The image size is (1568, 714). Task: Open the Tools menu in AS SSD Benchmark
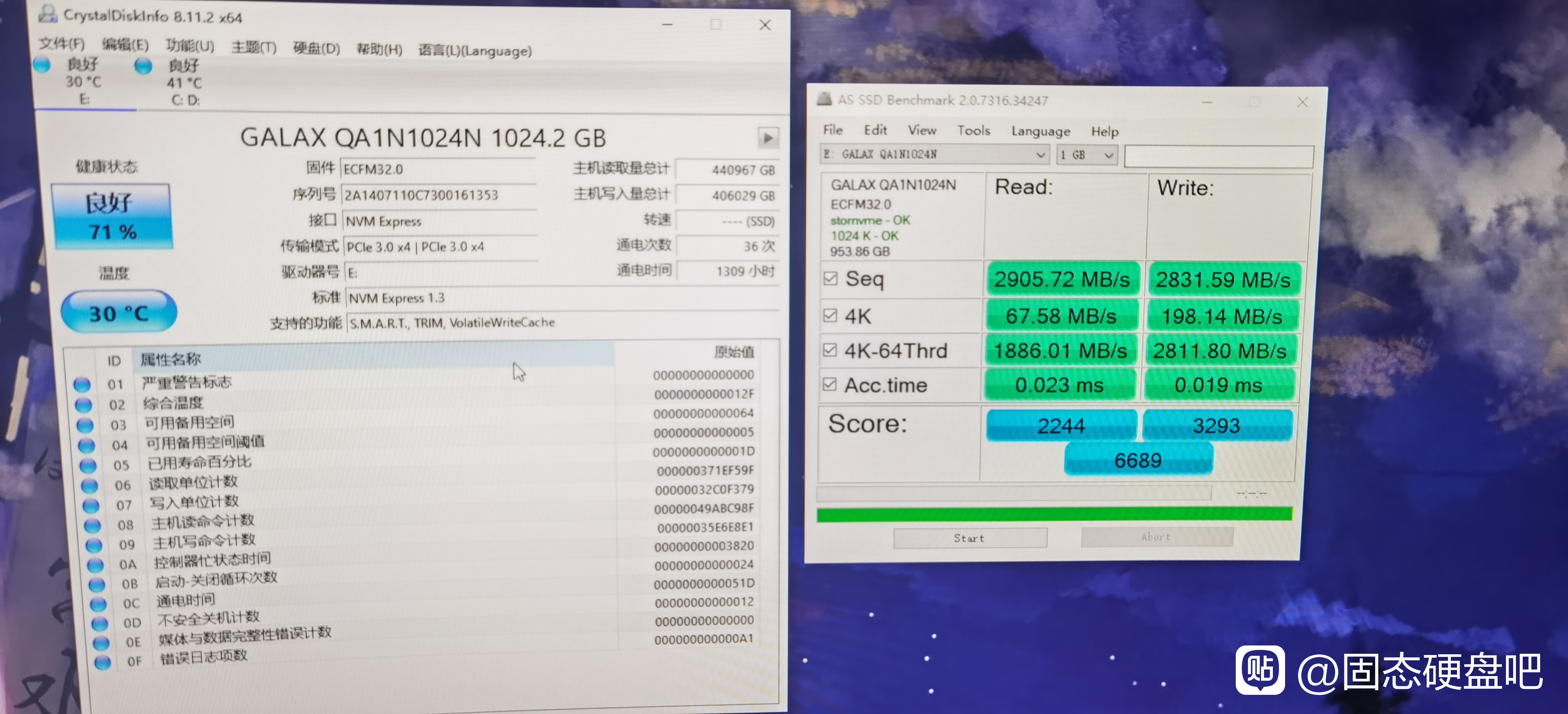click(x=973, y=130)
